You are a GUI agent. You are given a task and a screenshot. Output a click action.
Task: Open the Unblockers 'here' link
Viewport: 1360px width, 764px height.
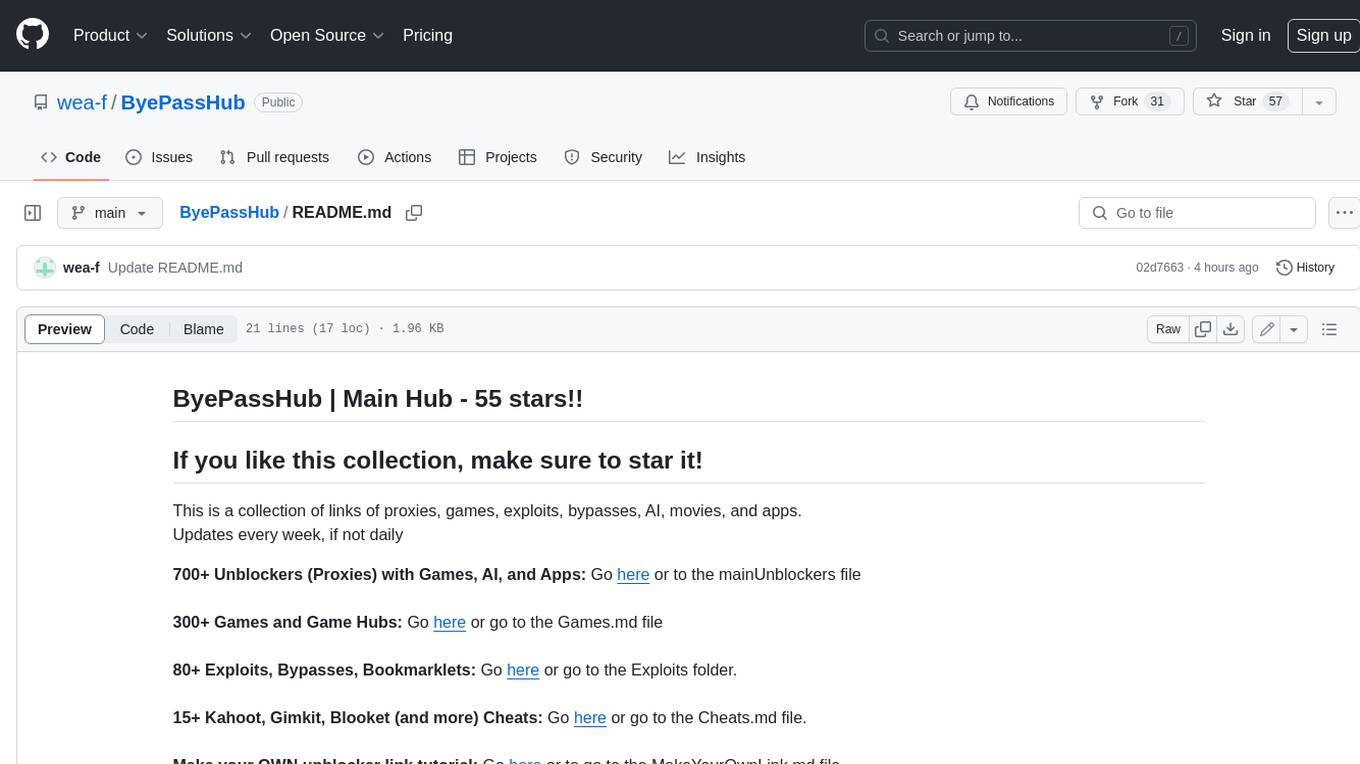633,574
